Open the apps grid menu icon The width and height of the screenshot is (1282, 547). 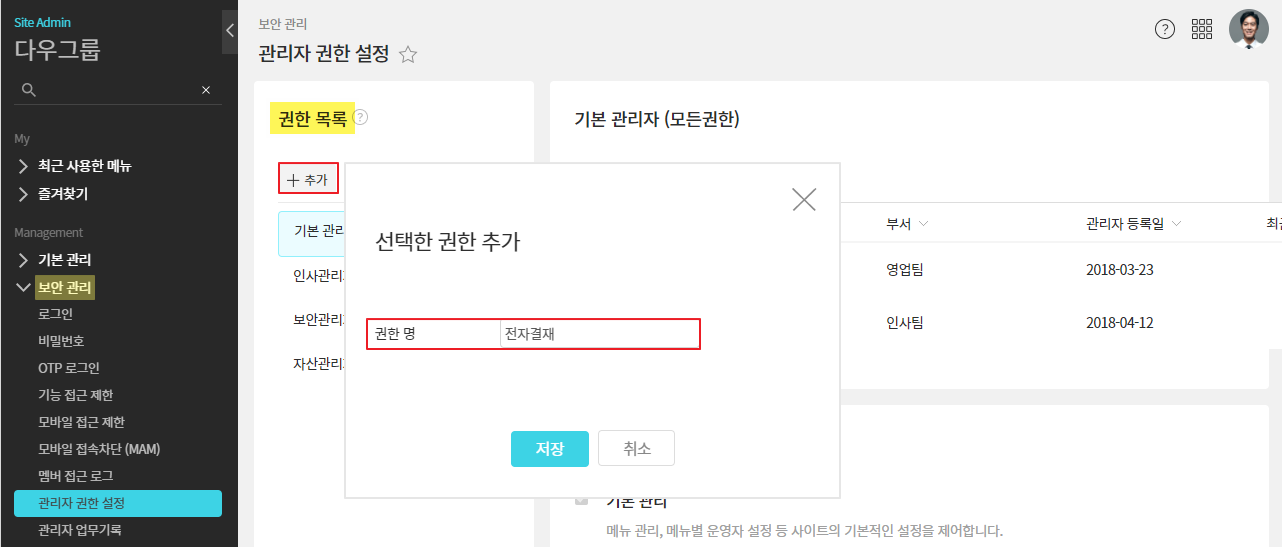1202,29
